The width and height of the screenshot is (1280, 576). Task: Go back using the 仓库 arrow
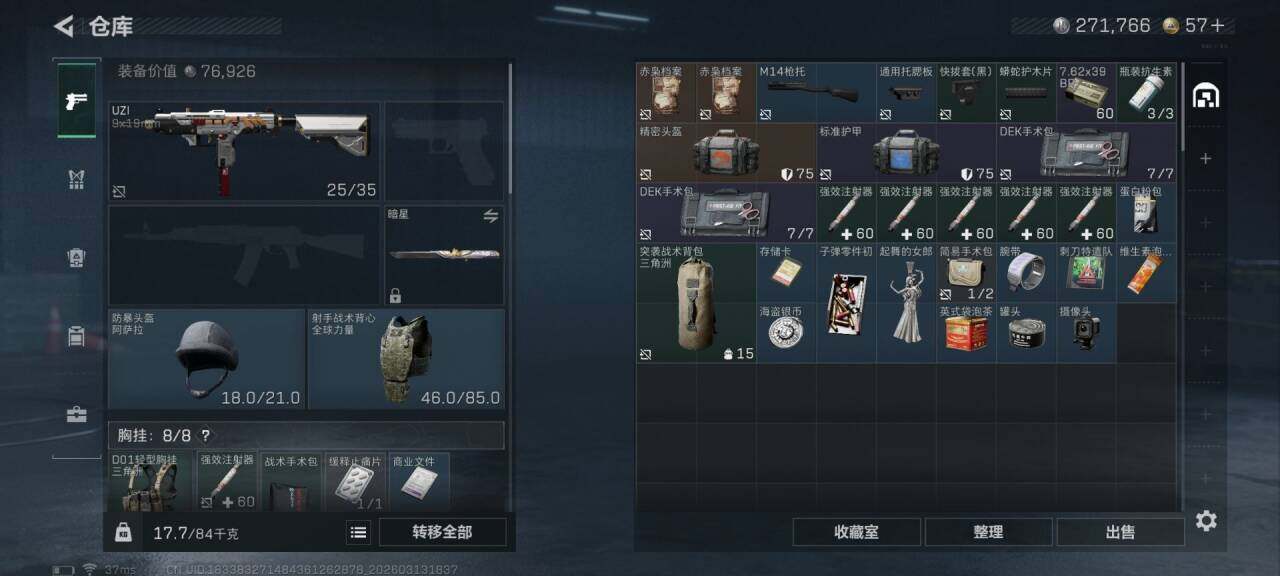64,26
